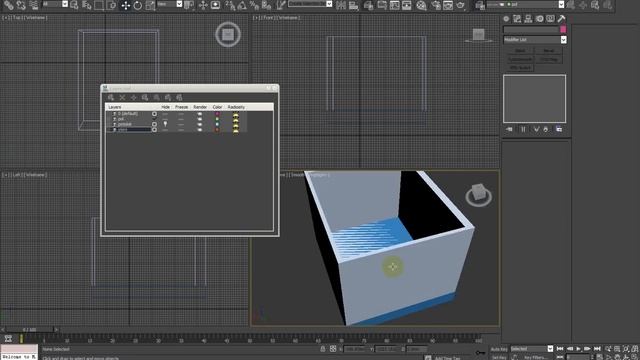Click the Add Time Tag label
This screenshot has height=360, width=640.
tap(447, 358)
